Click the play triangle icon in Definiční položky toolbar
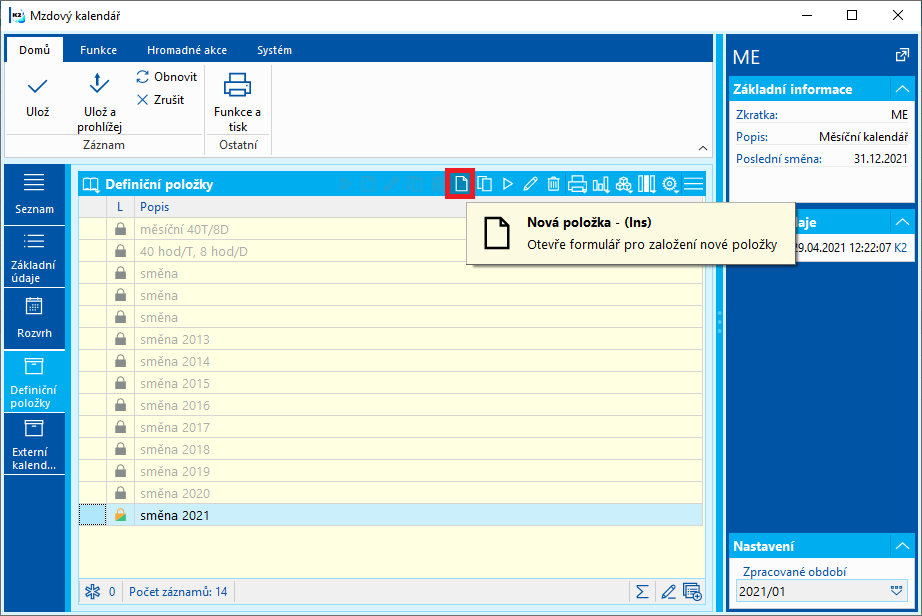The width and height of the screenshot is (922, 616). click(507, 184)
